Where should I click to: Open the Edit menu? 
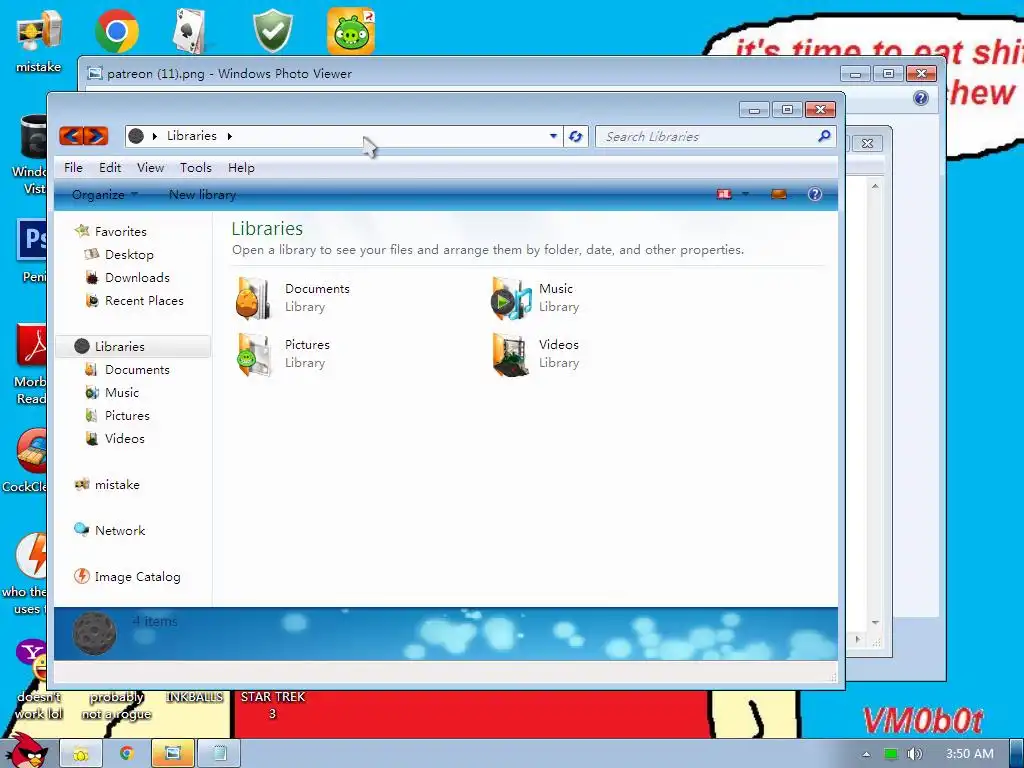[110, 168]
